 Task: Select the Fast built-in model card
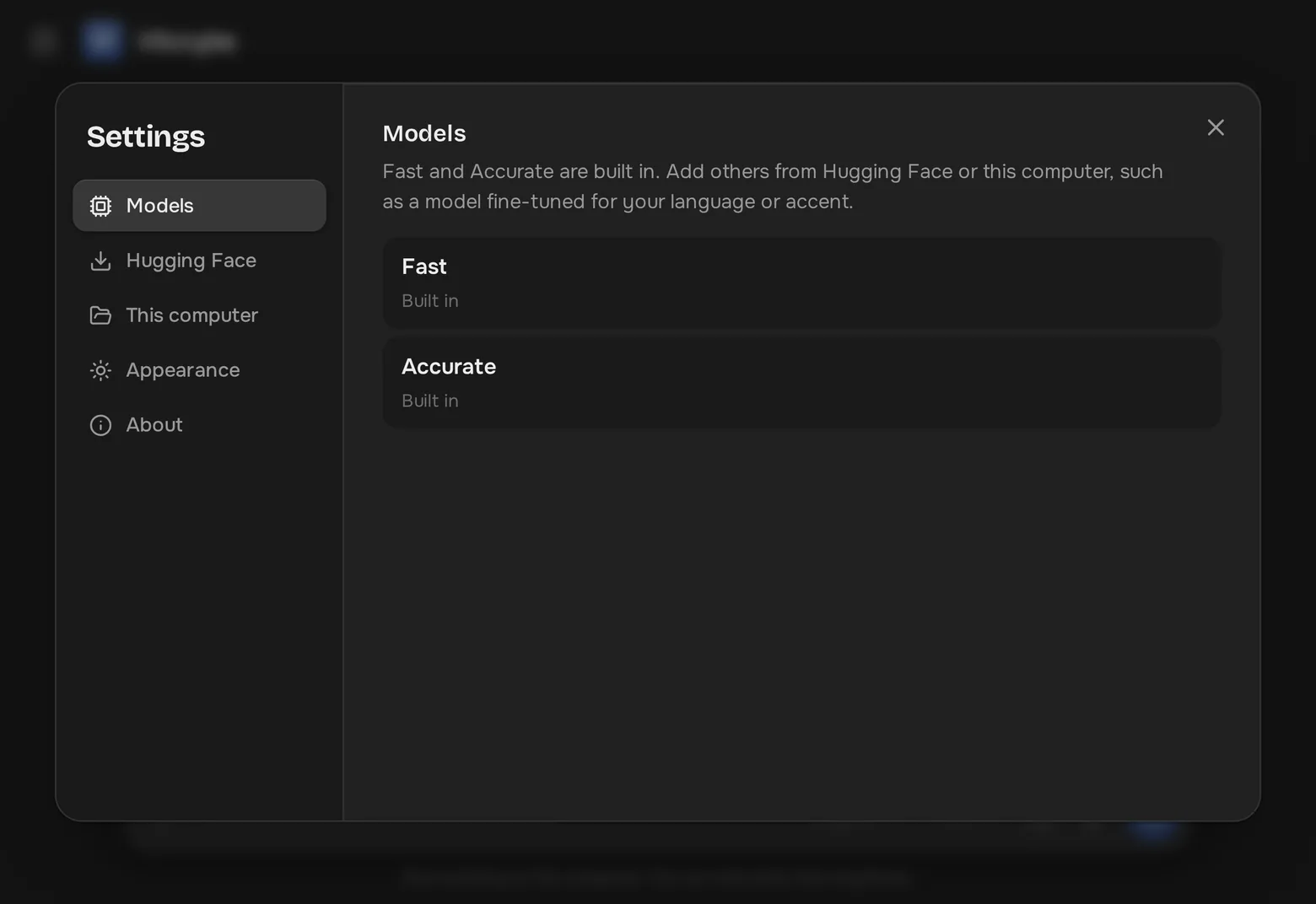801,282
